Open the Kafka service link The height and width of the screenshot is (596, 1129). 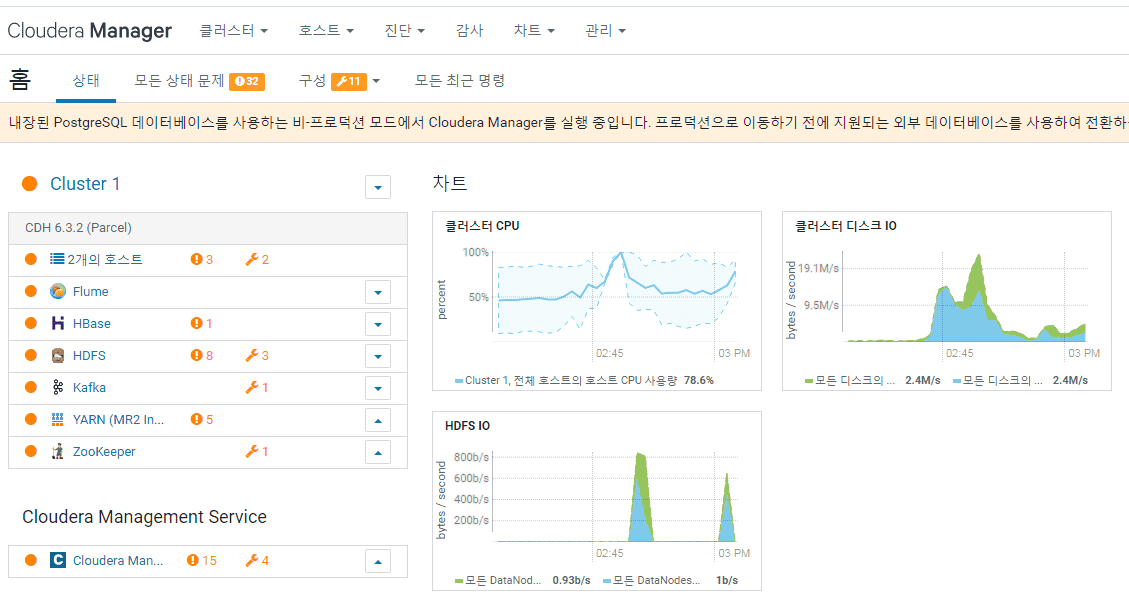point(89,387)
